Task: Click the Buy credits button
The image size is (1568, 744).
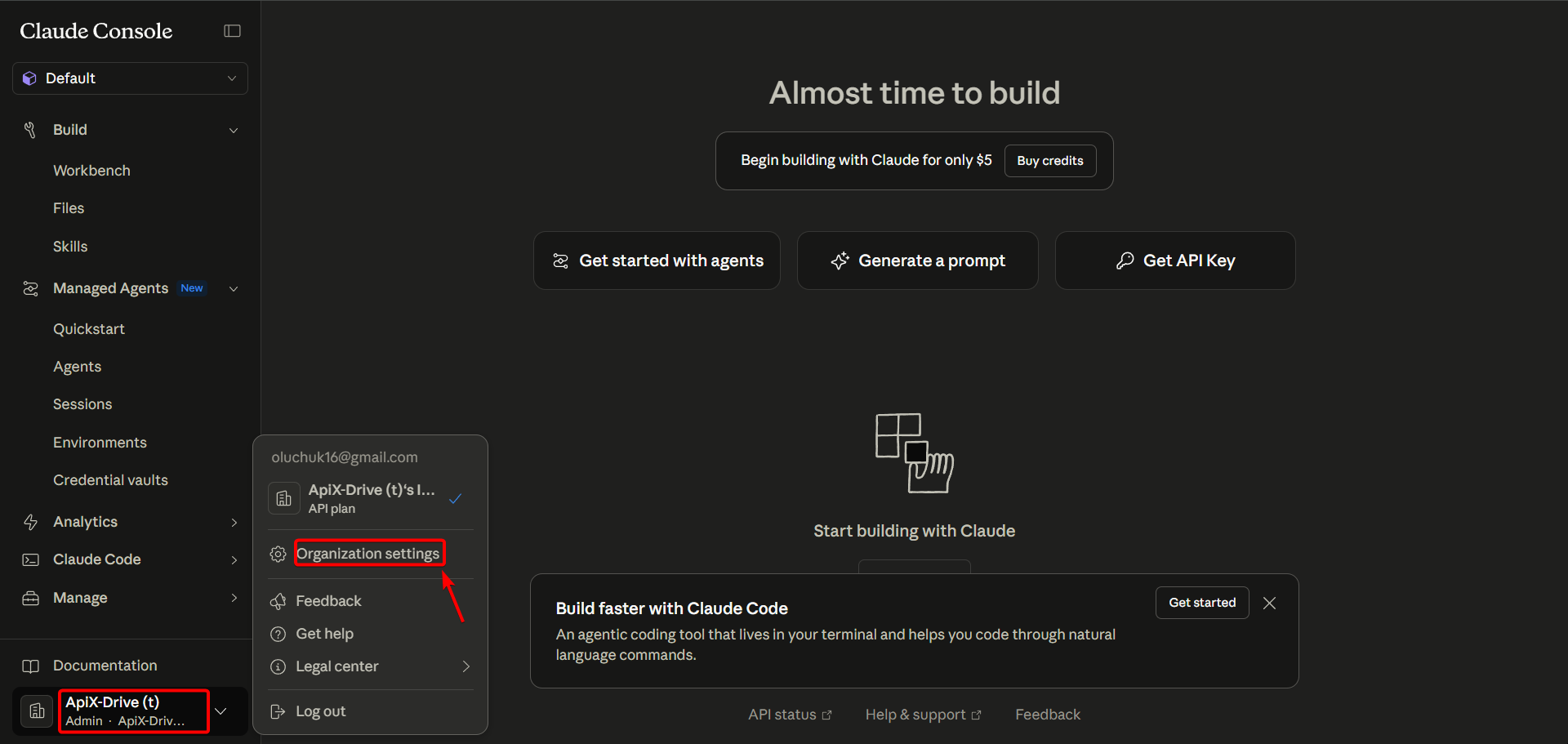Action: coord(1050,161)
